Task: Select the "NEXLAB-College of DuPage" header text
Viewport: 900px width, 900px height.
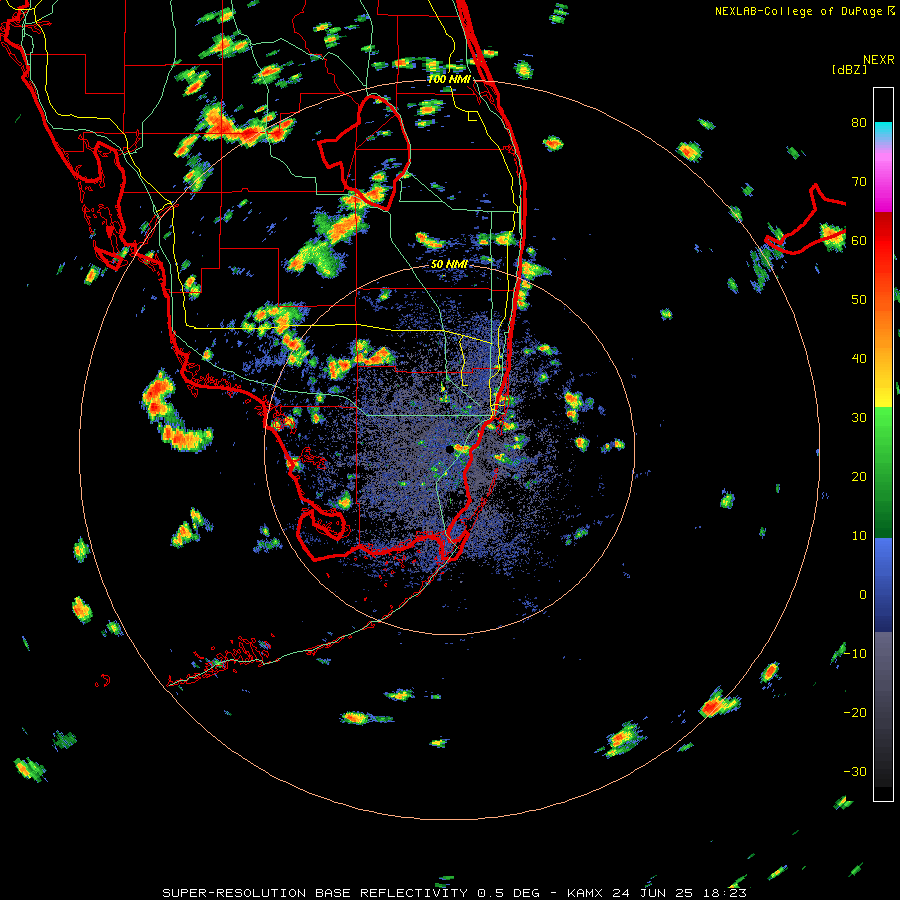Action: tap(798, 11)
